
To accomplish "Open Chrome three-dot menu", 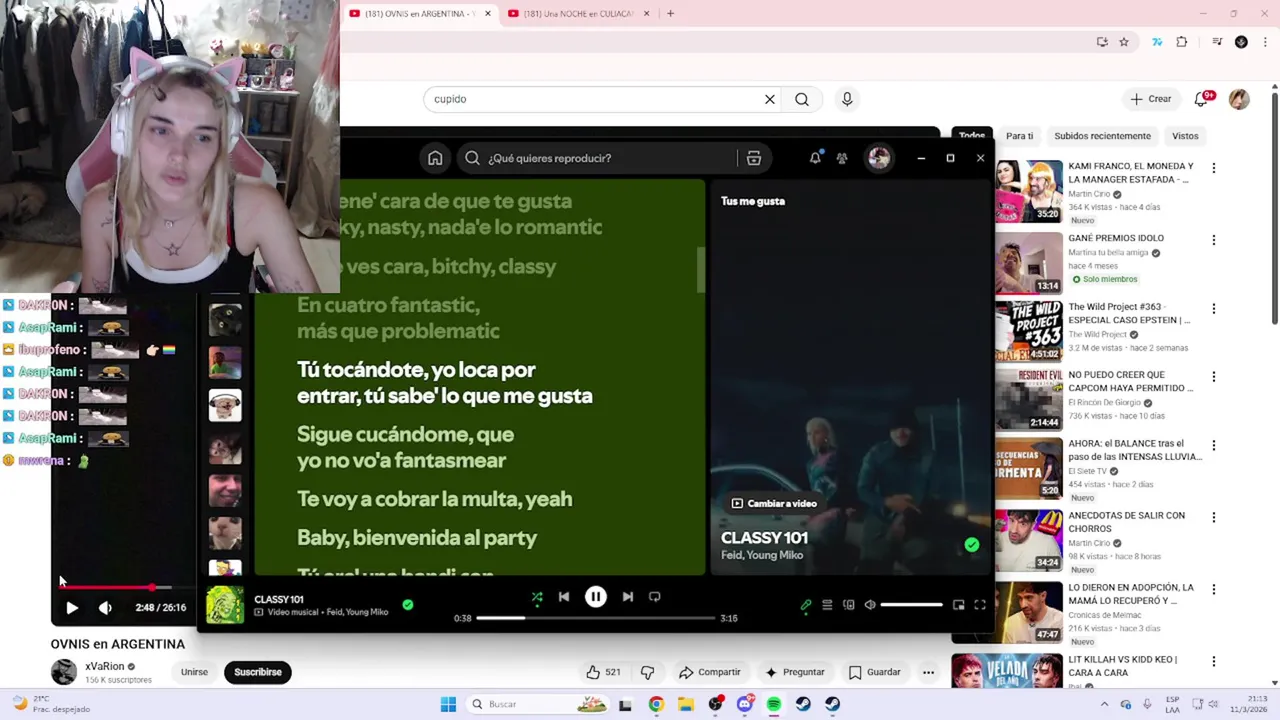I will (x=1264, y=42).
